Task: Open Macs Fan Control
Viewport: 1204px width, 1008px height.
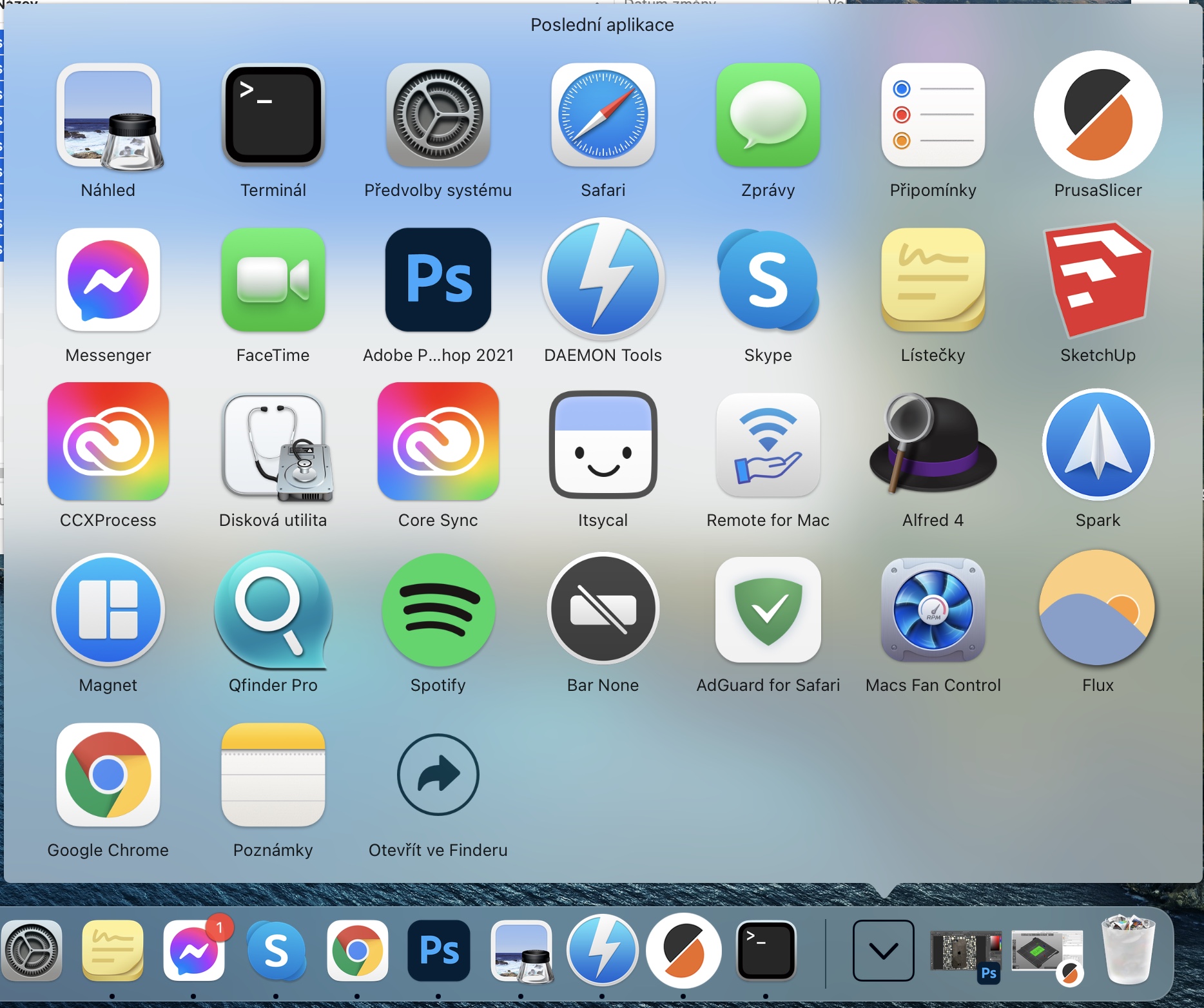Action: click(933, 610)
